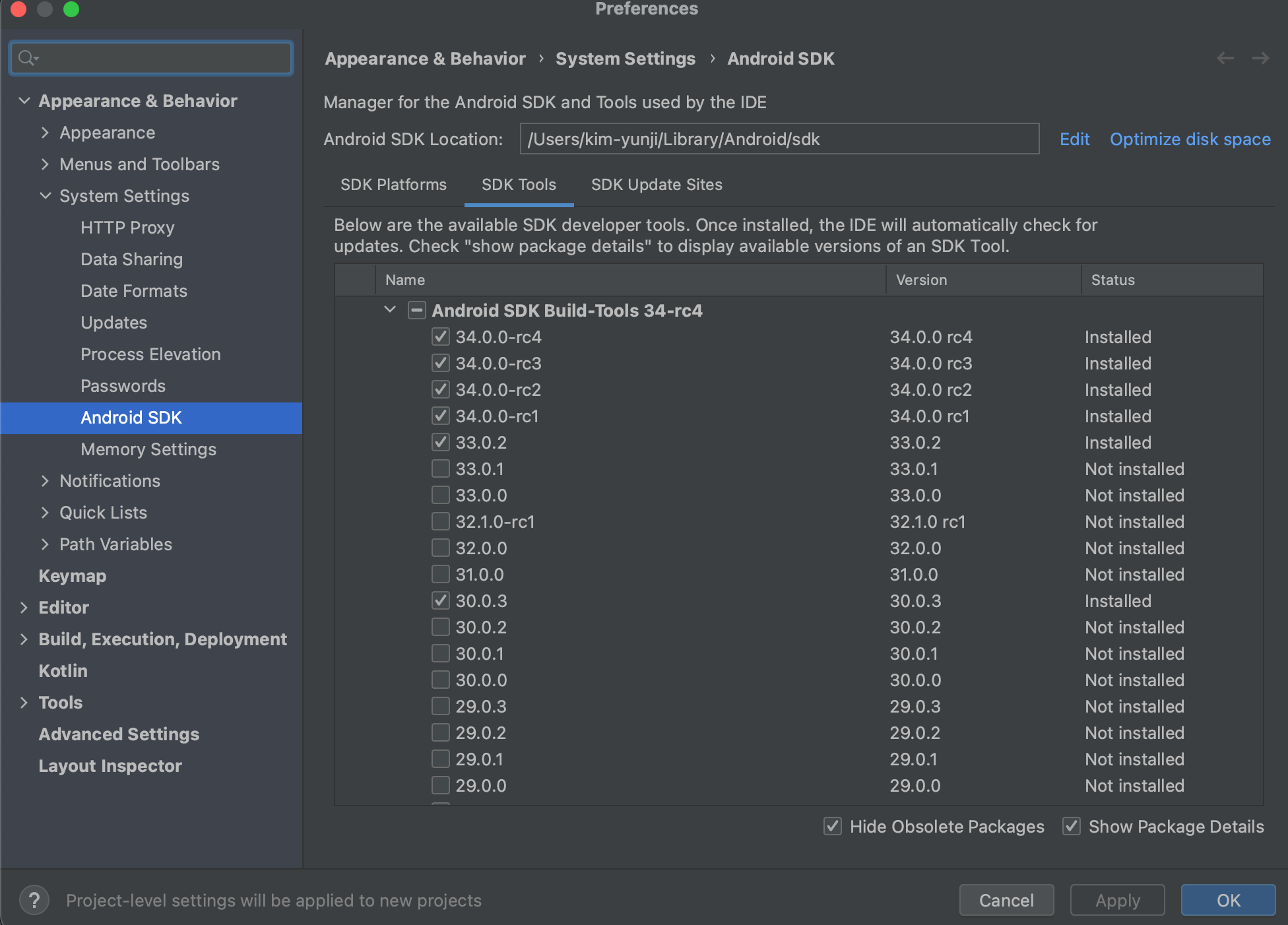Select Process Elevation settings
The width and height of the screenshot is (1288, 925).
coord(150,354)
